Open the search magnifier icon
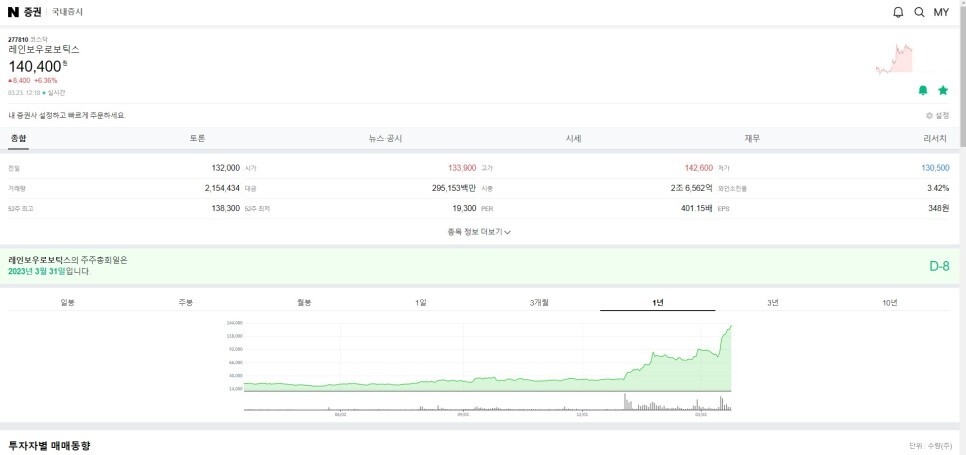 click(919, 12)
